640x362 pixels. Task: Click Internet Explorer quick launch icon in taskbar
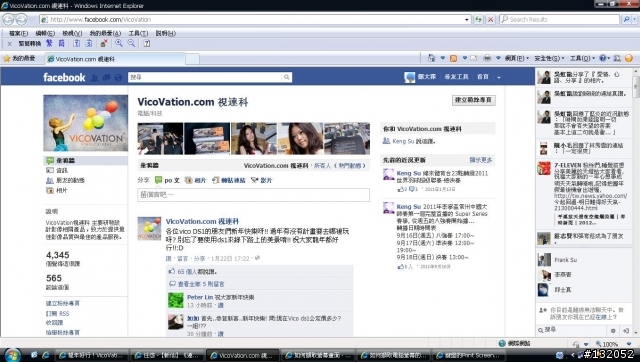45,355
